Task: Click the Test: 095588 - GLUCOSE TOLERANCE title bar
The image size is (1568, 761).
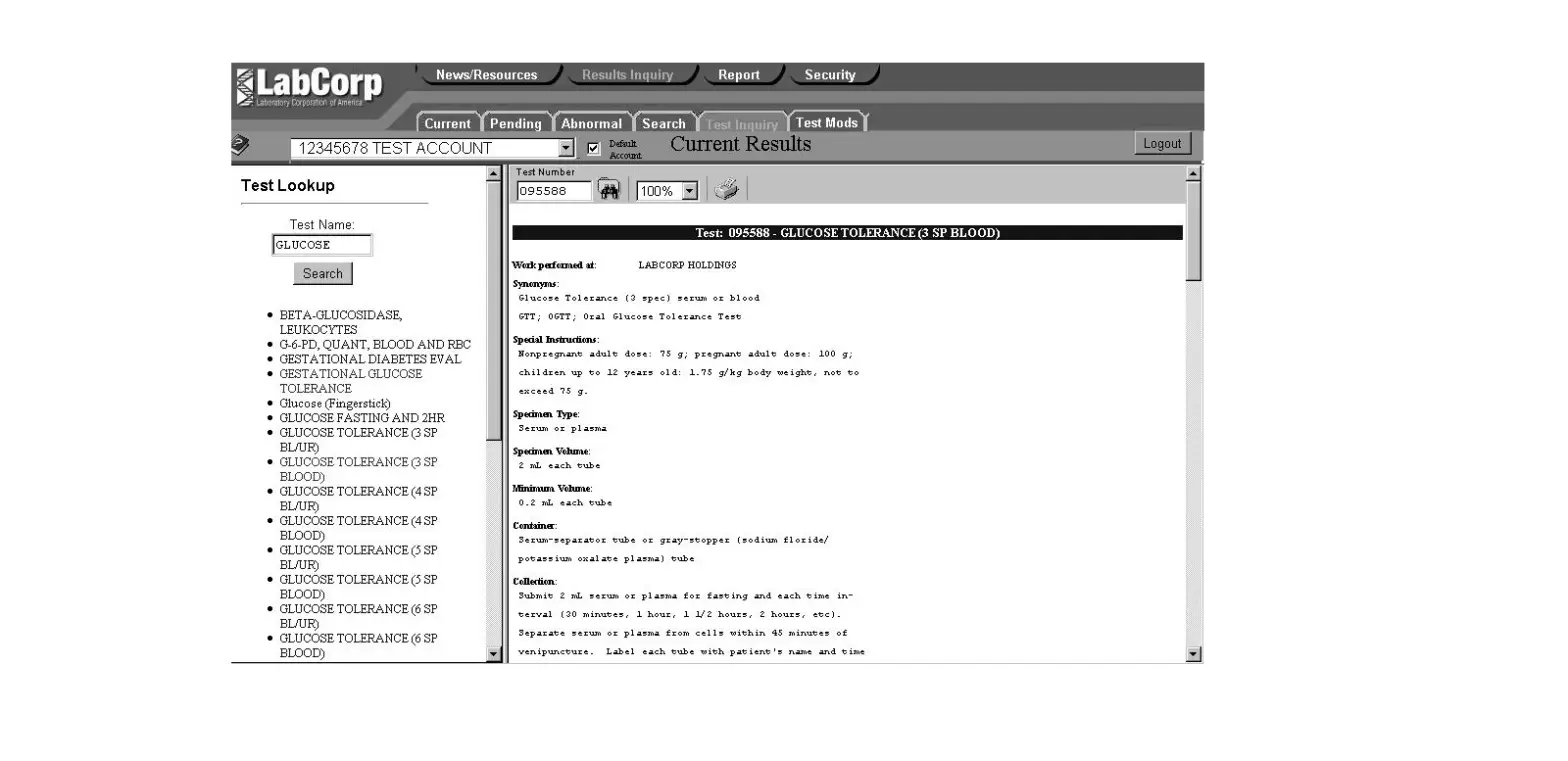Action: point(847,233)
